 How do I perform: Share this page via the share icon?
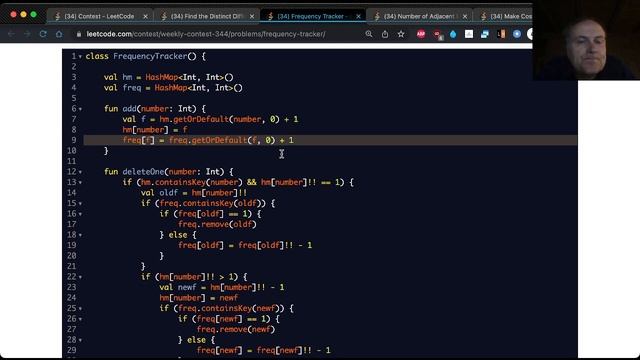tap(385, 34)
